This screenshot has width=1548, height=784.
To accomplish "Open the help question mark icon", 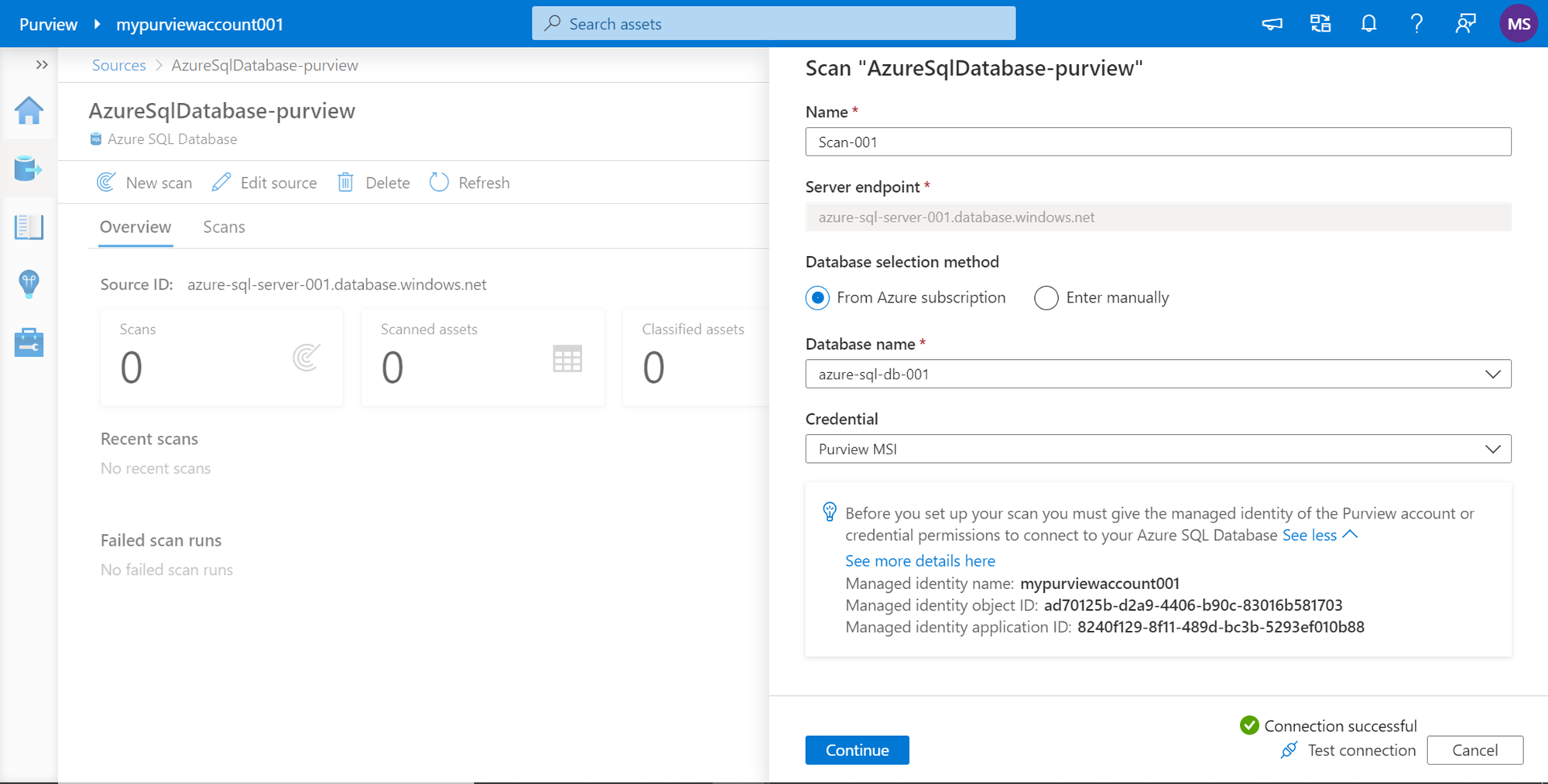I will [1416, 24].
